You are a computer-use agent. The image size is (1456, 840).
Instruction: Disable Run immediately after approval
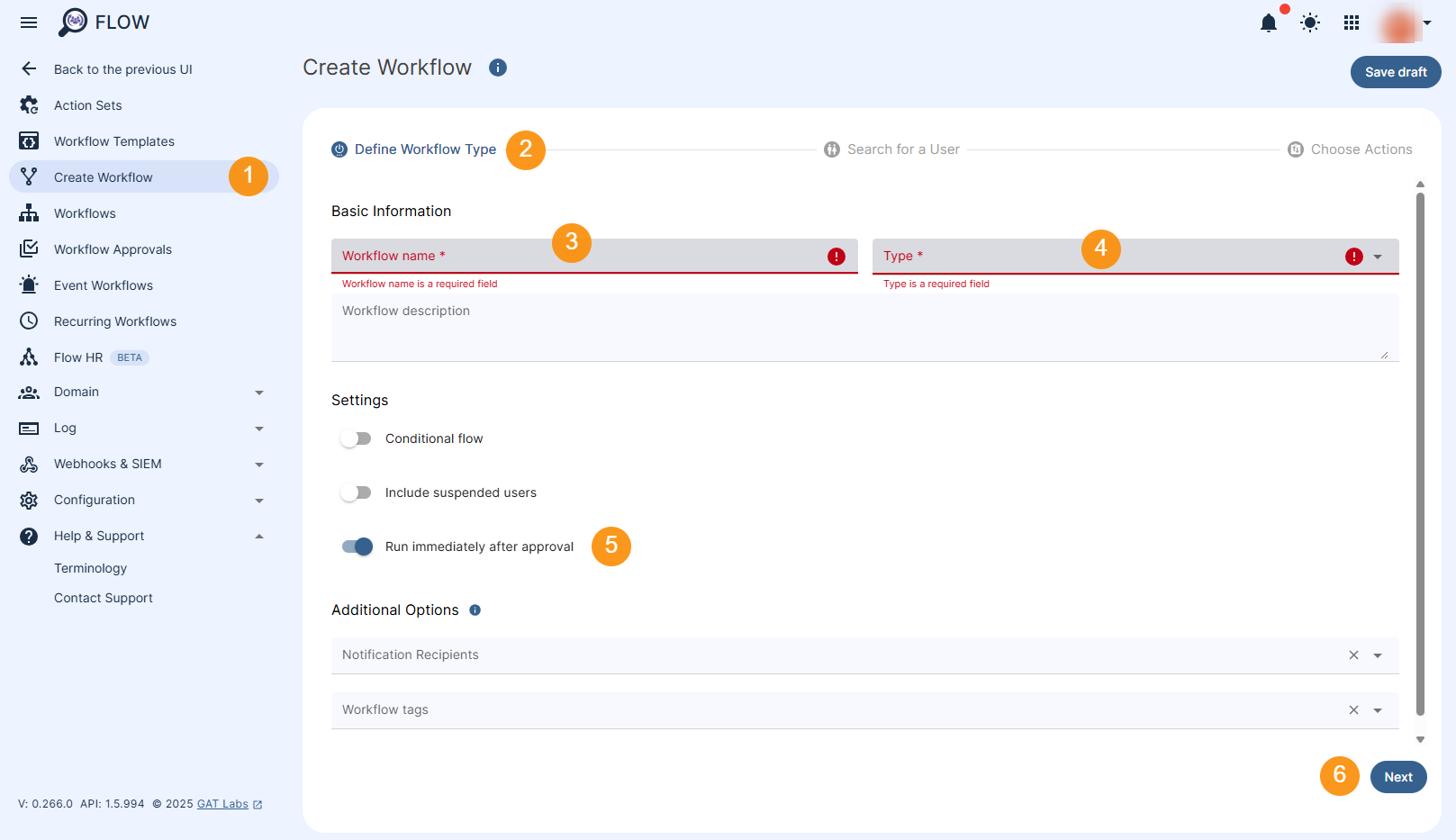(356, 546)
